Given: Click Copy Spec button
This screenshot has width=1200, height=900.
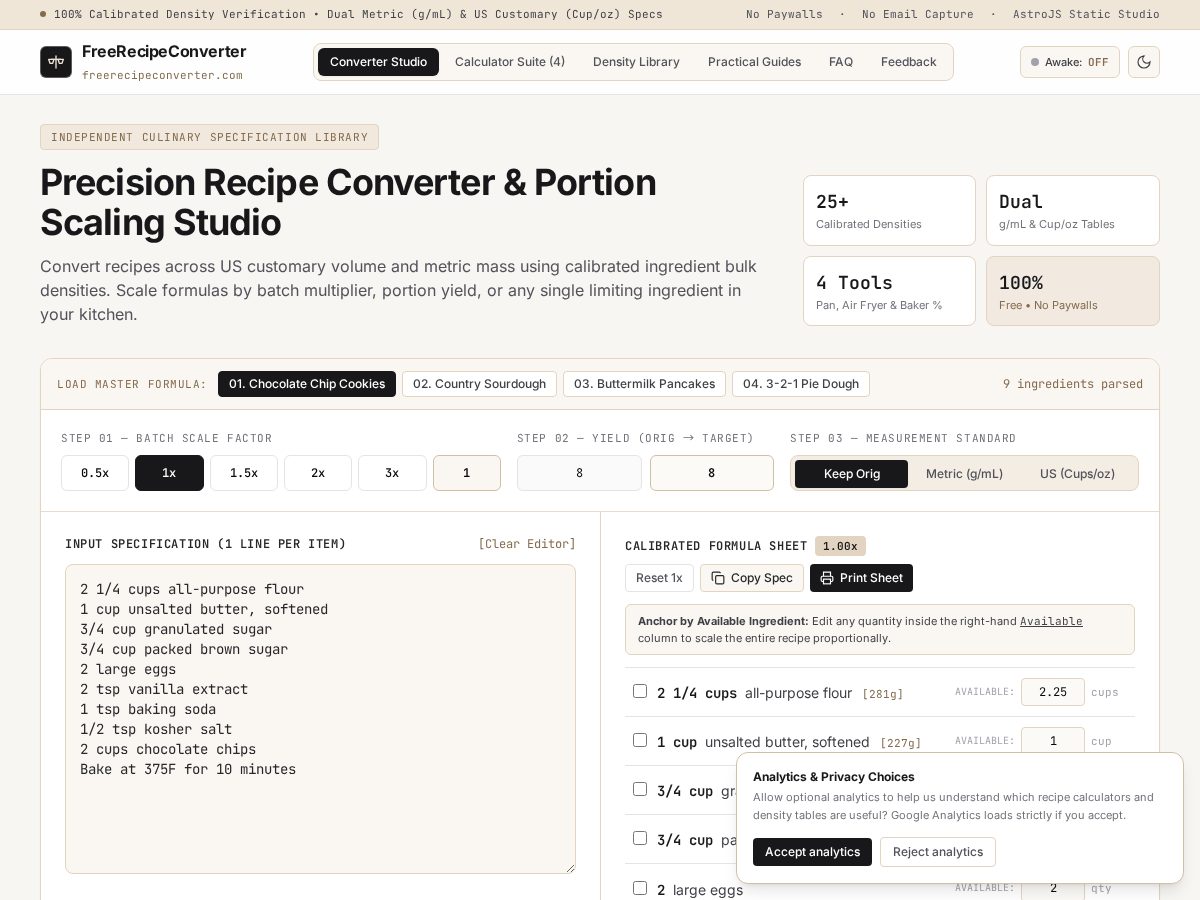Looking at the screenshot, I should (x=752, y=578).
